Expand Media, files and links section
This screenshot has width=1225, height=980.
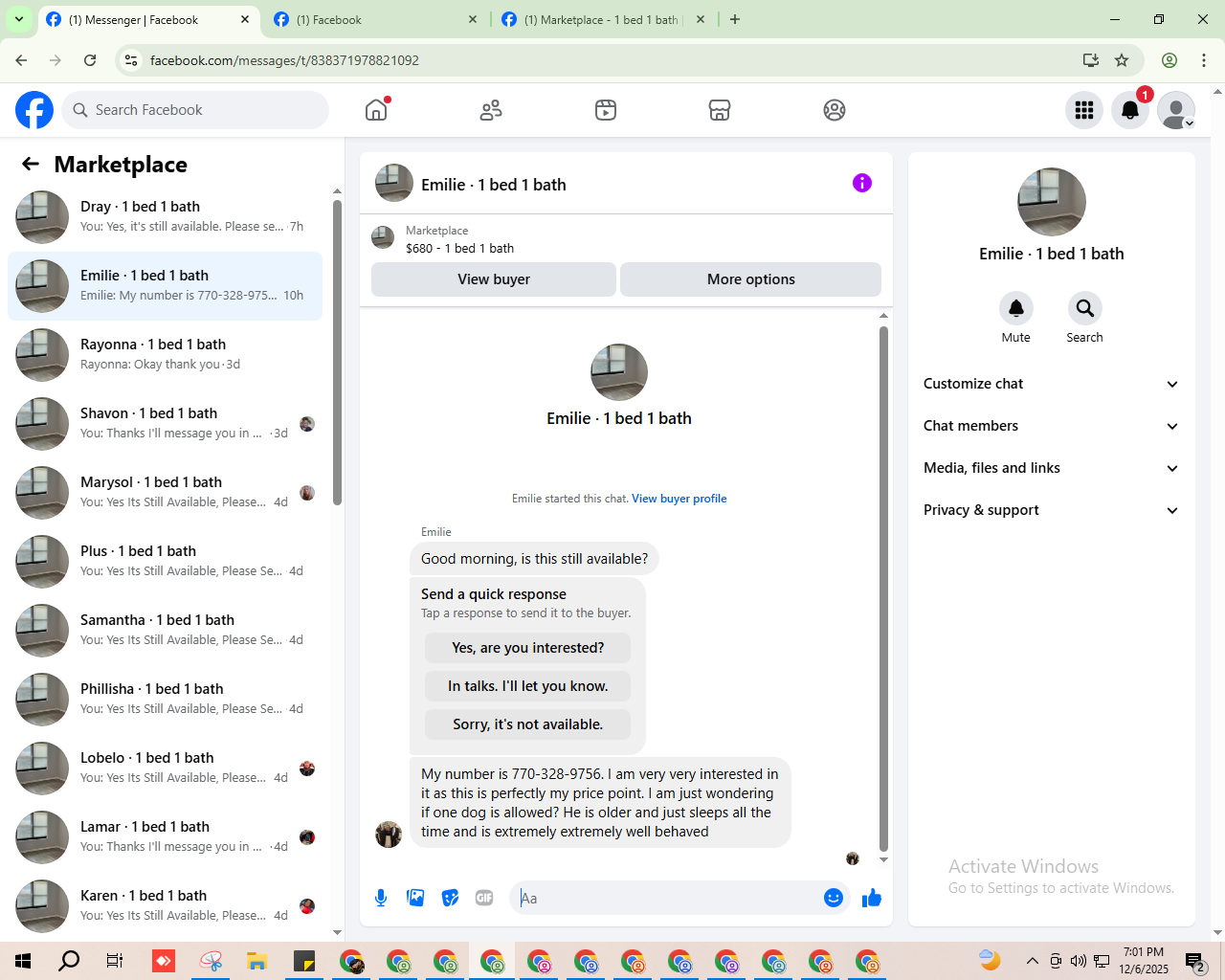[1051, 468]
